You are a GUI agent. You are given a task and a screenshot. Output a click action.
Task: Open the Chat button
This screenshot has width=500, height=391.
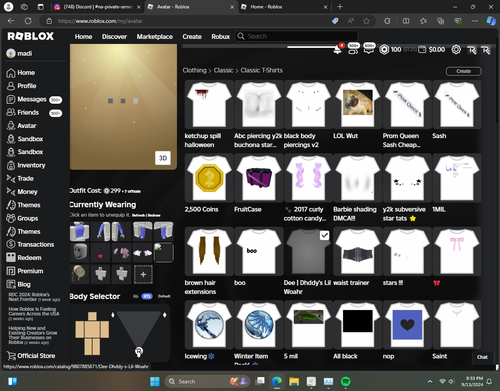coord(482,357)
